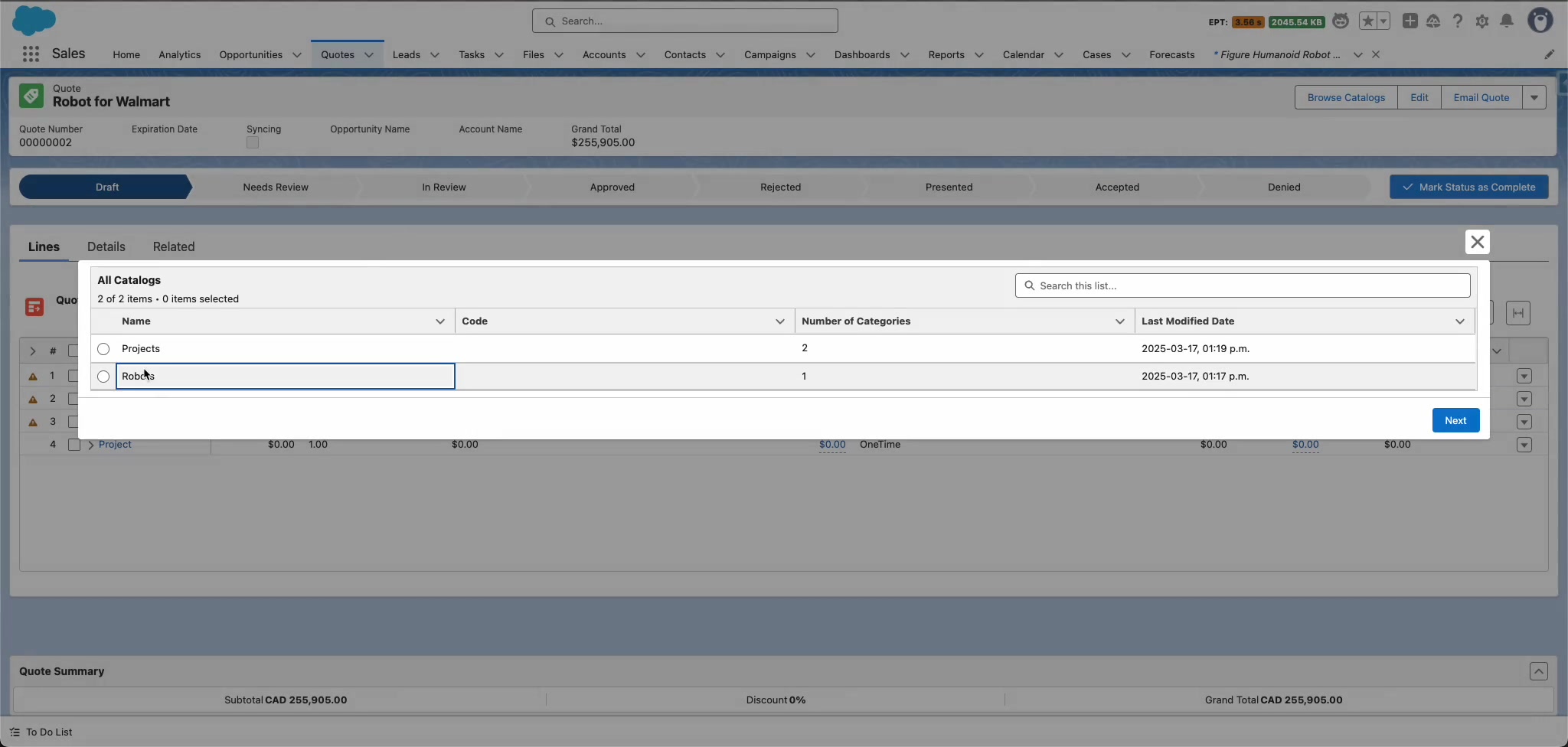The height and width of the screenshot is (747, 1568).
Task: Select the Projects catalog radio button
Action: (x=103, y=349)
